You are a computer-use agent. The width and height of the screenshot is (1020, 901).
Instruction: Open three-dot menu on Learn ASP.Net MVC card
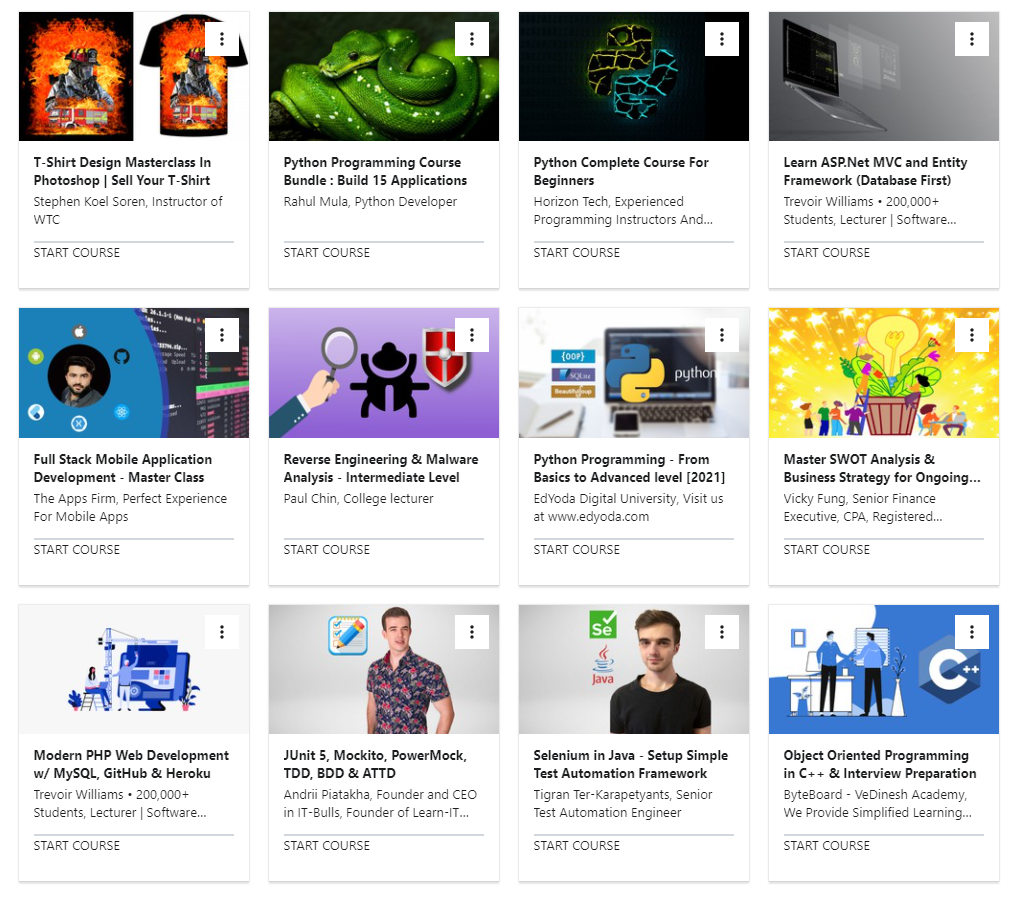971,39
